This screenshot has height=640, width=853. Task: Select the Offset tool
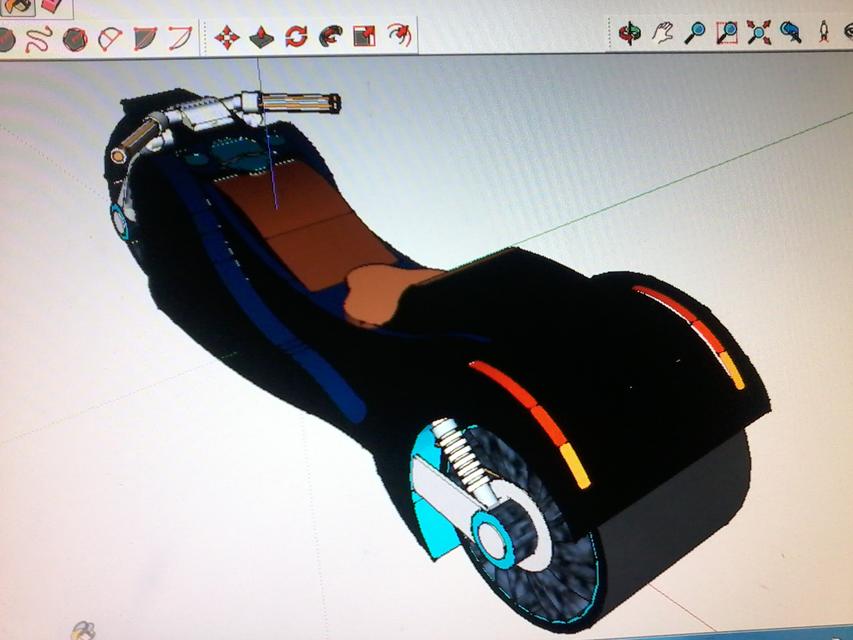click(396, 37)
